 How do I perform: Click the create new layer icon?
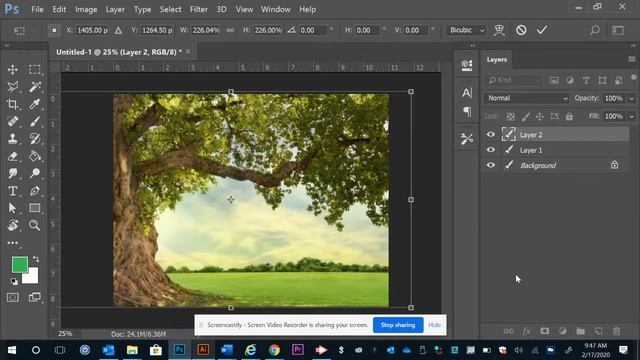(x=598, y=331)
